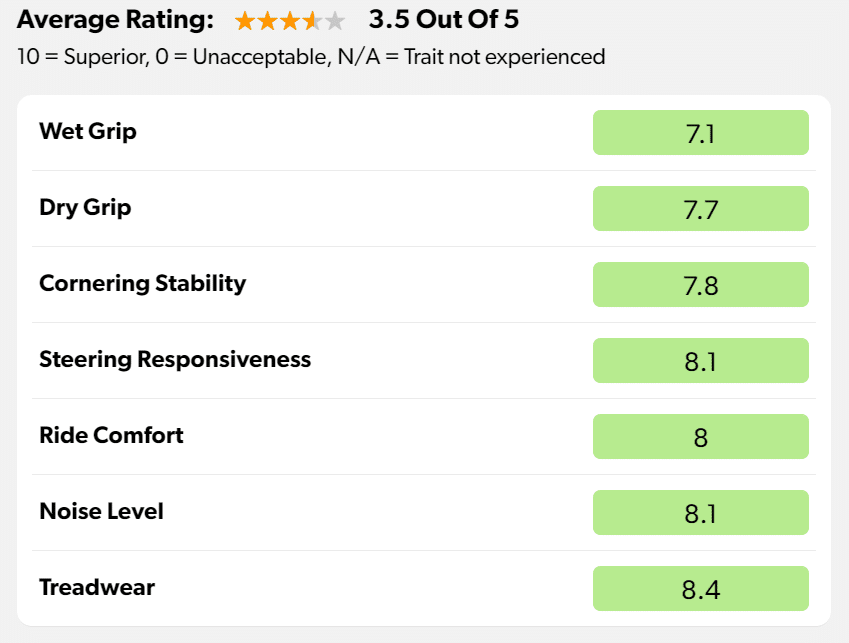Select the Wet Grip label
Viewport: 849px width, 643px height.
pyautogui.click(x=88, y=131)
